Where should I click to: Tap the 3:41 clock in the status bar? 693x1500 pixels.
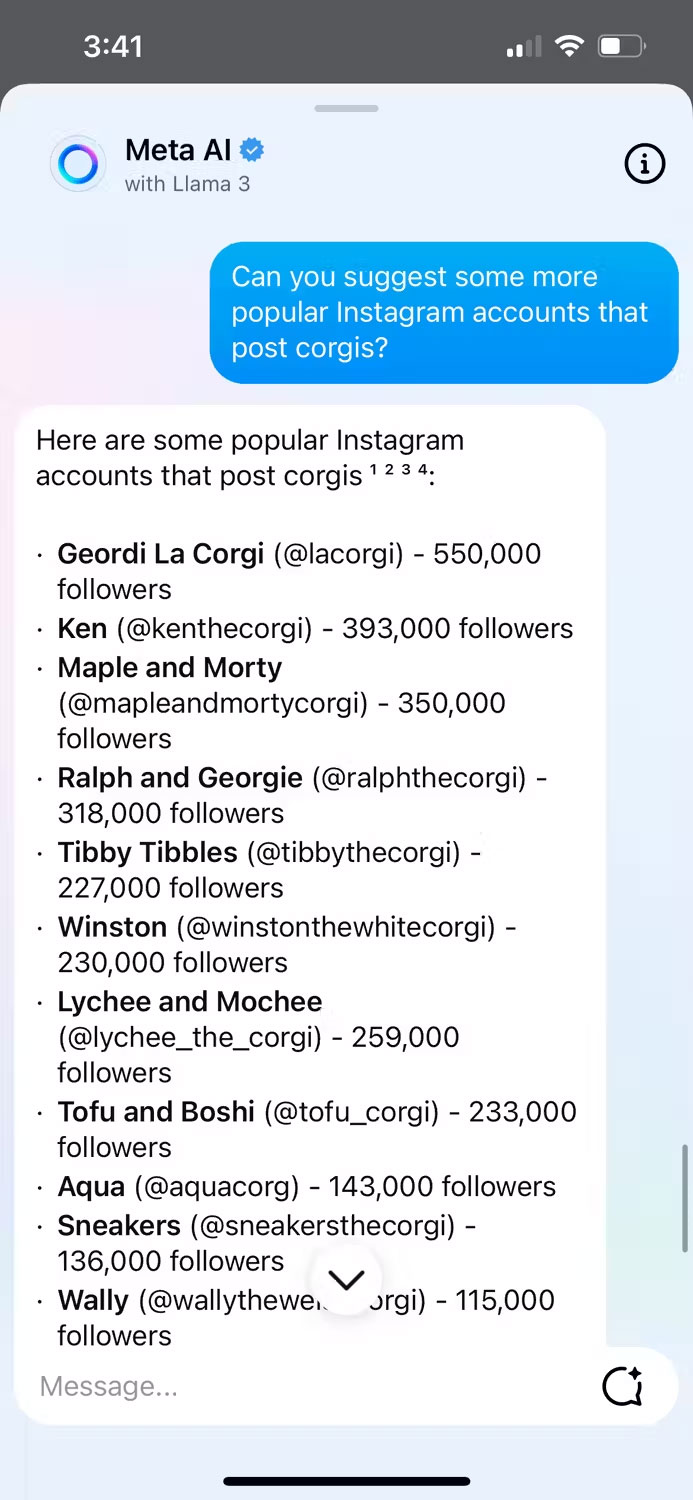pos(113,45)
